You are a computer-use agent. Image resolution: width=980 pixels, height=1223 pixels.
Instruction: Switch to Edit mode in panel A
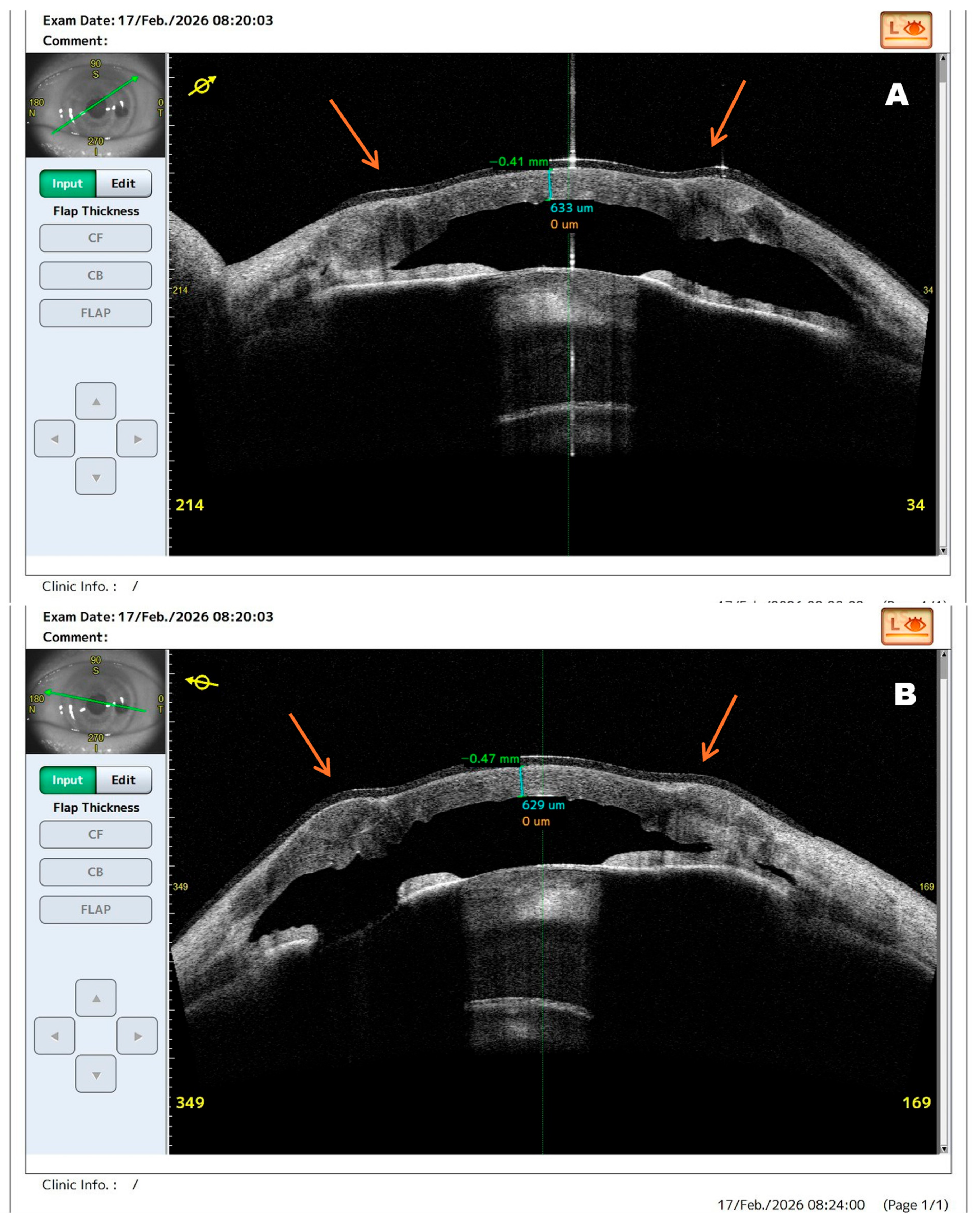[x=124, y=184]
